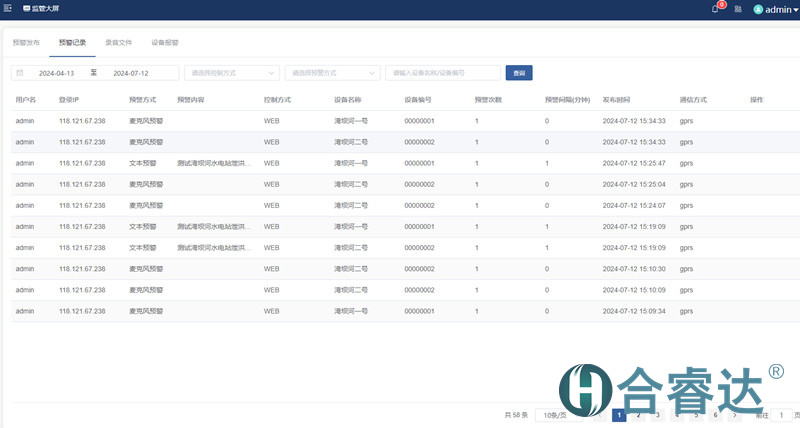Open the warning method dropdown
Screen dimensions: 800x428
332,73
